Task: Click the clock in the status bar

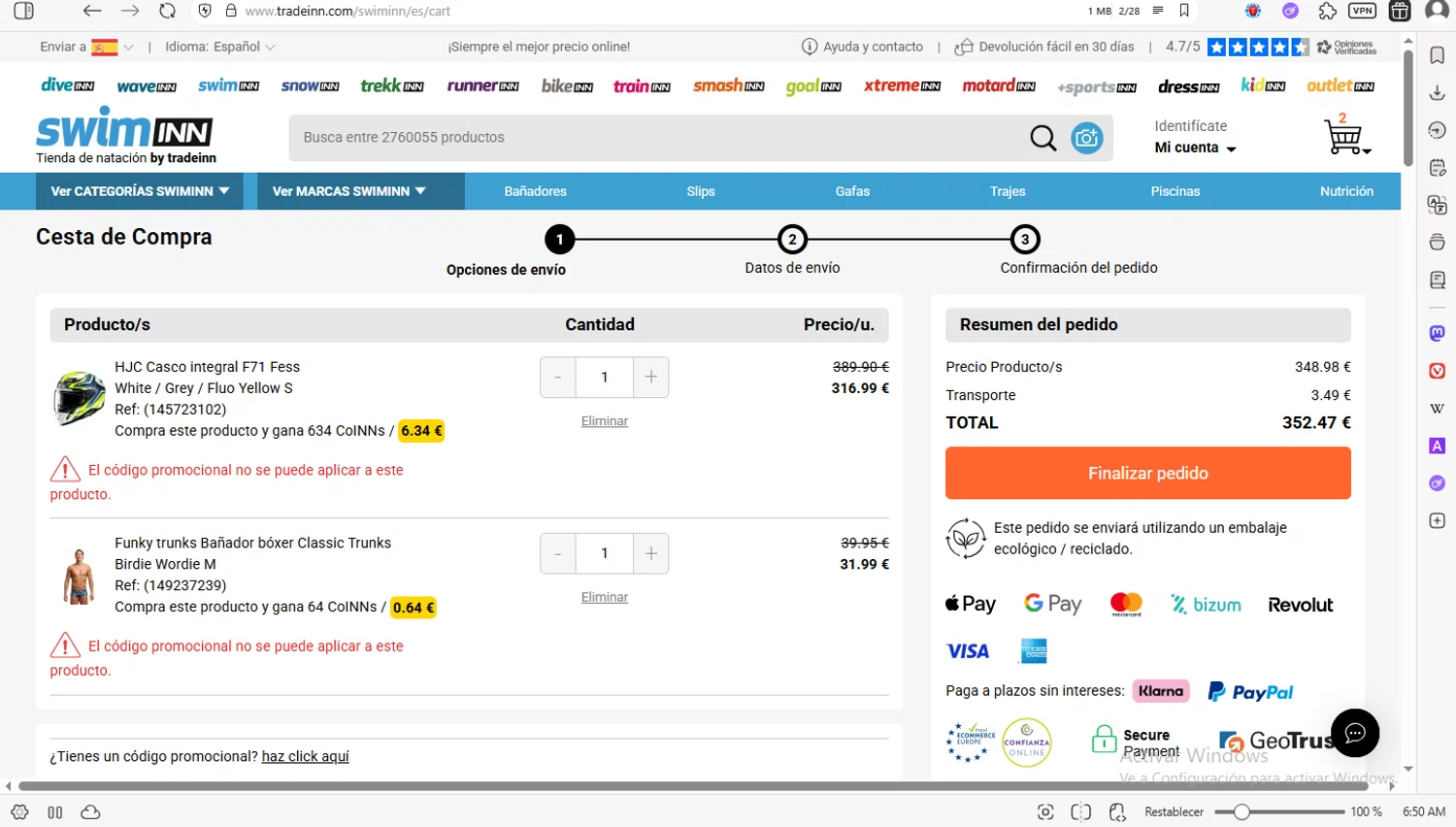Action: pos(1424,812)
